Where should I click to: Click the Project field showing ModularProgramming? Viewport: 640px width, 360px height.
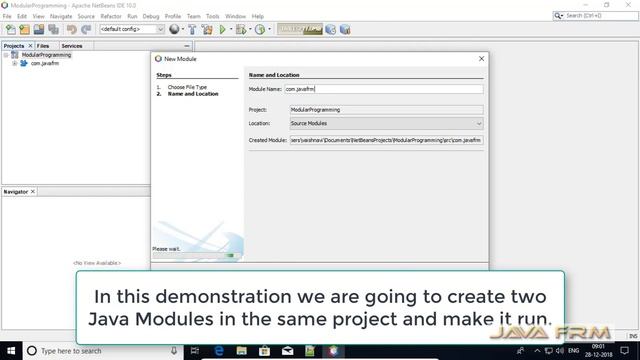click(x=386, y=110)
